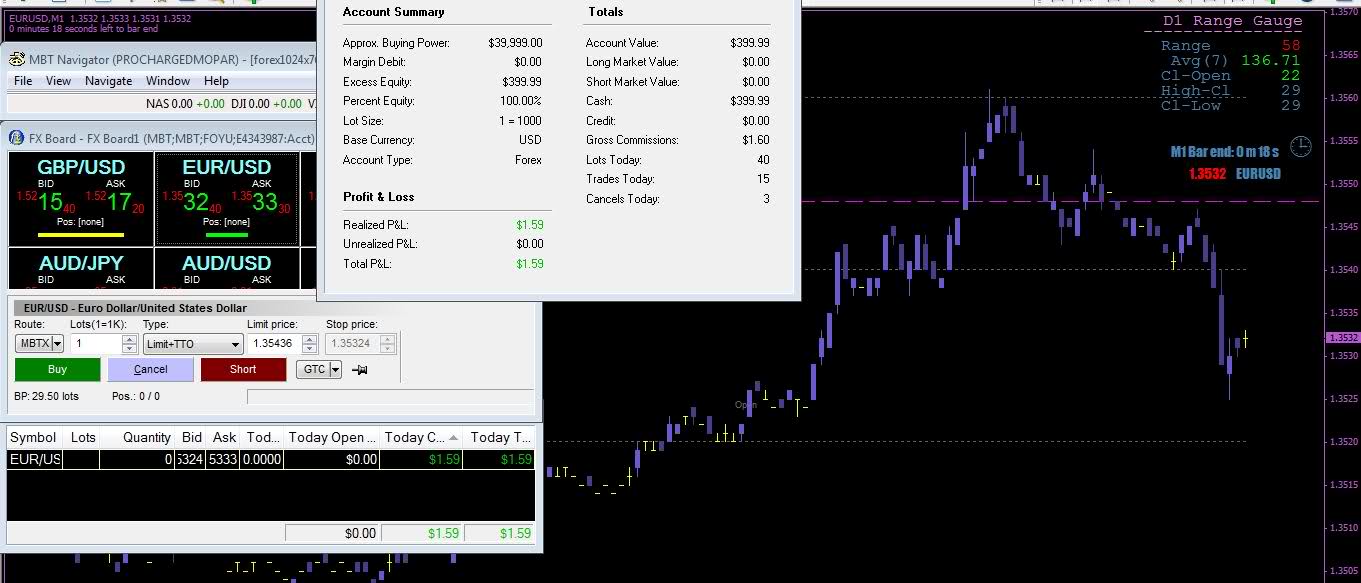Click the Account Summary heading

(393, 12)
